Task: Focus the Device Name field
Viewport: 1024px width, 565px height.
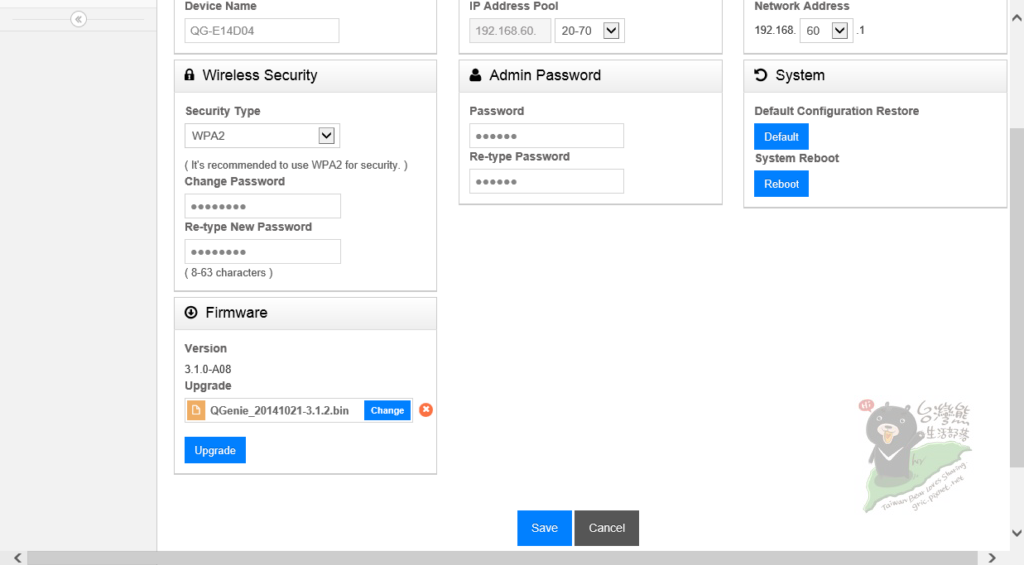Action: (x=262, y=31)
